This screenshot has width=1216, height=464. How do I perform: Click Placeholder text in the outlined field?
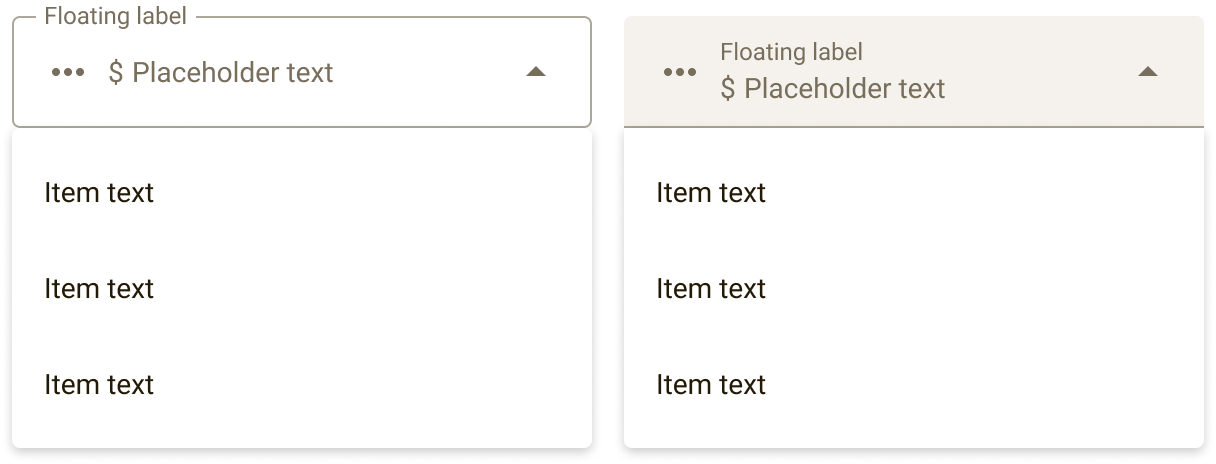(x=233, y=72)
